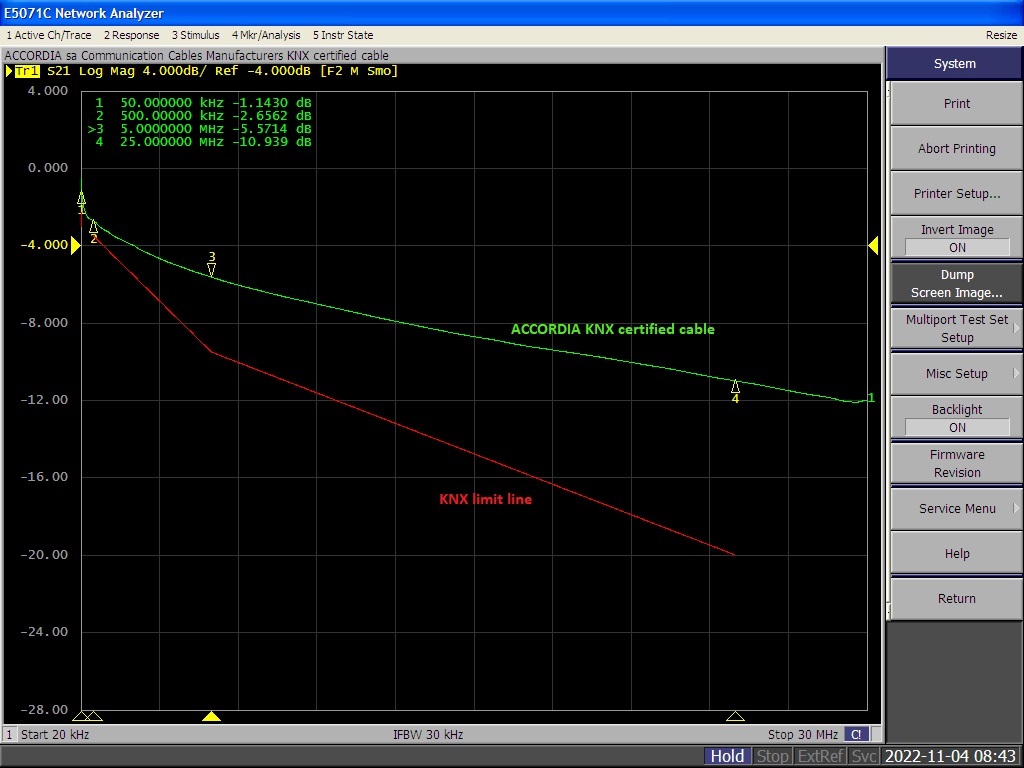Click Resize in the menu bar
The width and height of the screenshot is (1024, 768).
[1001, 35]
